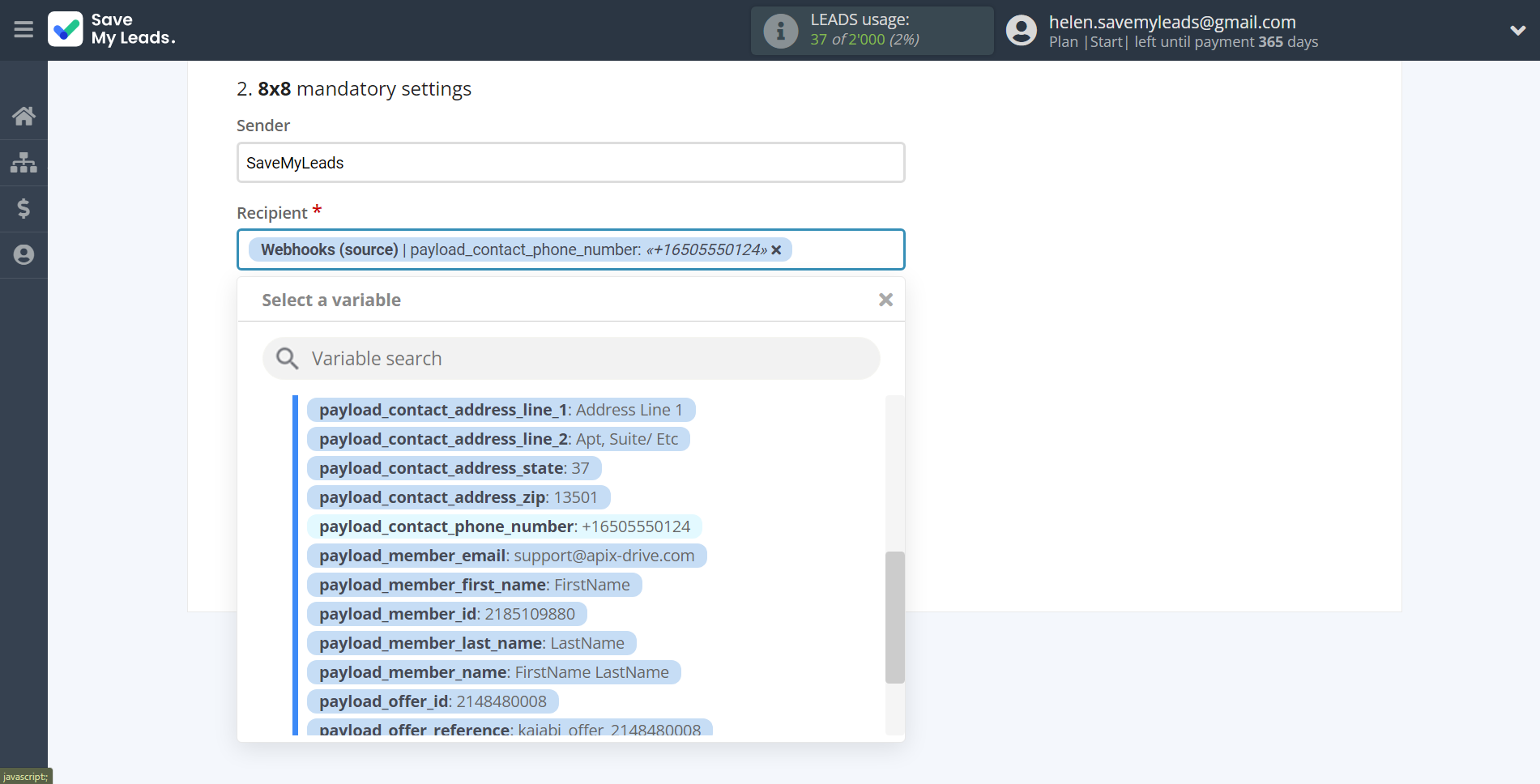Select payload_contact_phone_number variable
1540x784 pixels.
click(504, 526)
